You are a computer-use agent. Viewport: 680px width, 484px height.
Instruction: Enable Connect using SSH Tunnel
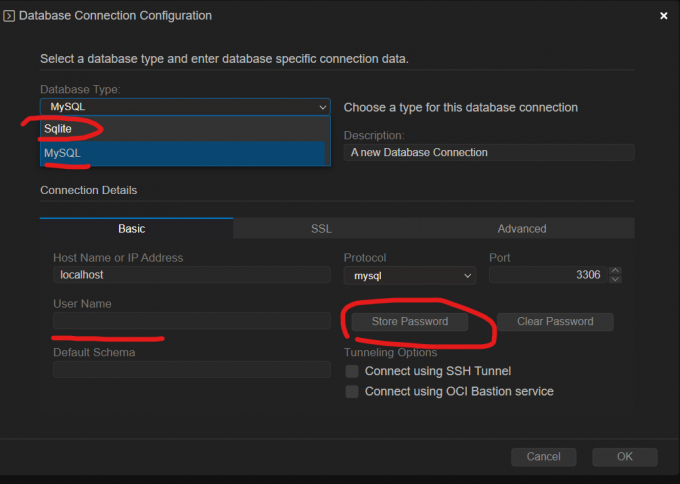(x=352, y=371)
